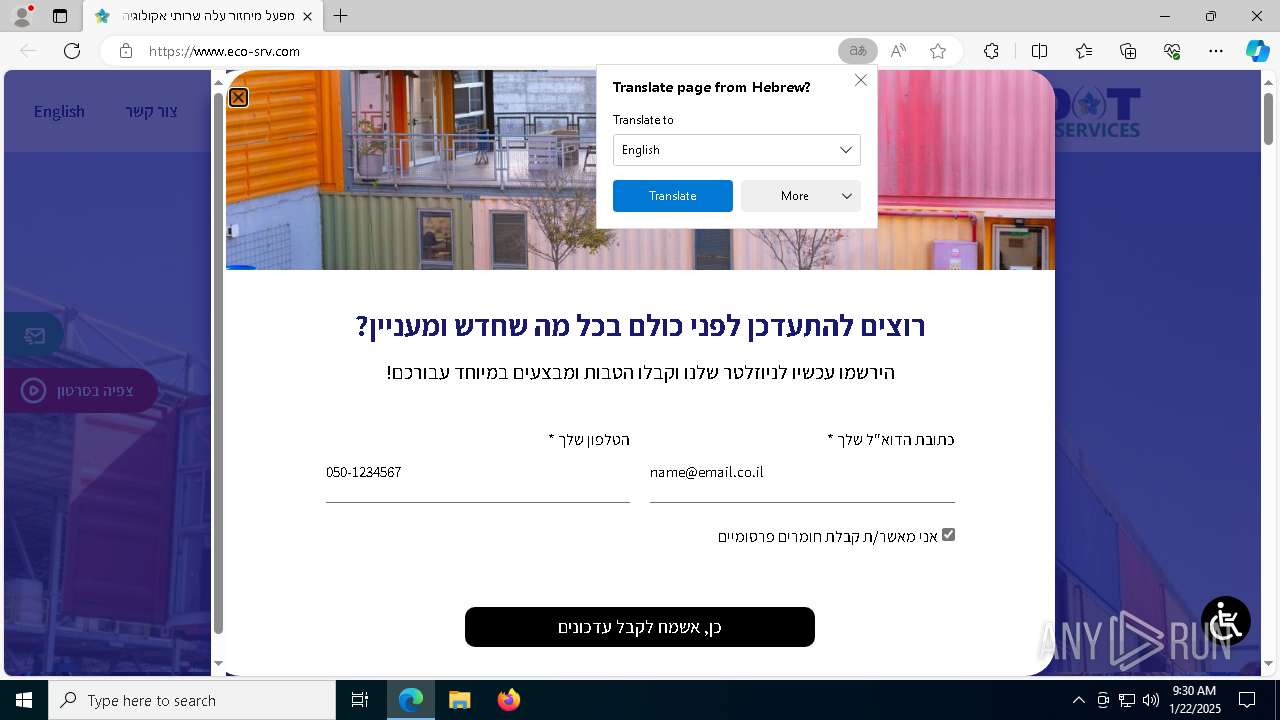The width and height of the screenshot is (1280, 720).
Task: Click the address bar URL
Action: click(x=224, y=51)
